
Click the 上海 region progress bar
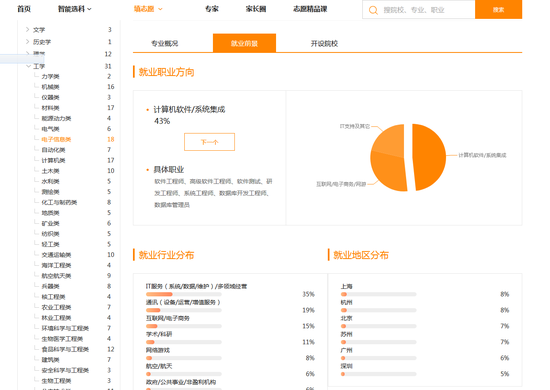coord(378,294)
